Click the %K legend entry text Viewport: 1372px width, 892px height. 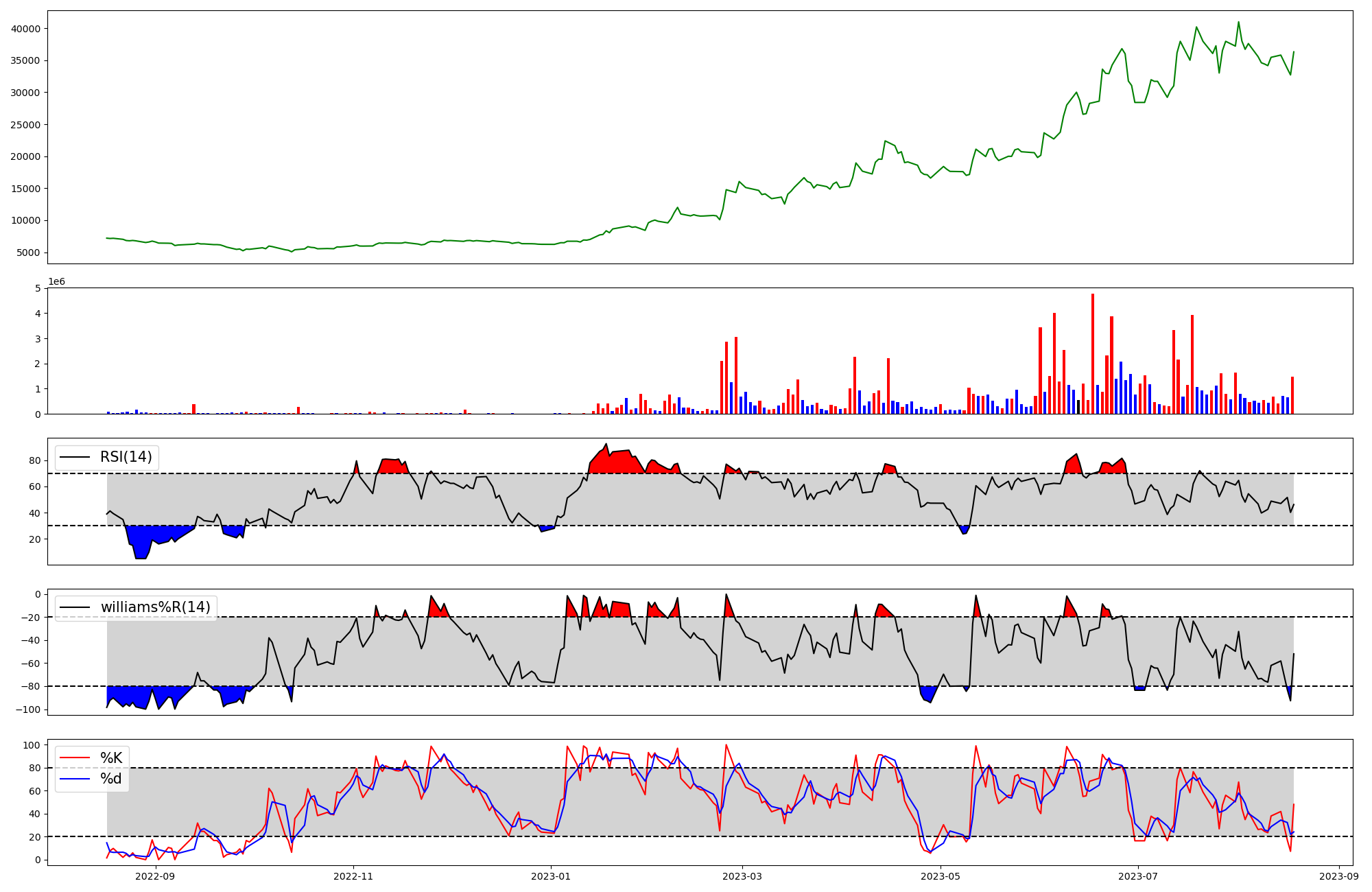111,758
